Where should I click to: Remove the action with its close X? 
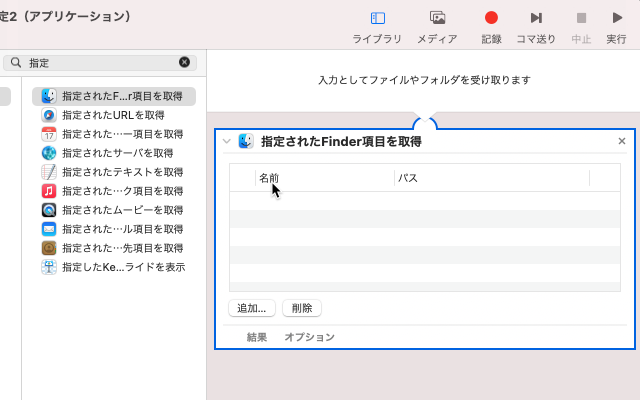coord(622,142)
